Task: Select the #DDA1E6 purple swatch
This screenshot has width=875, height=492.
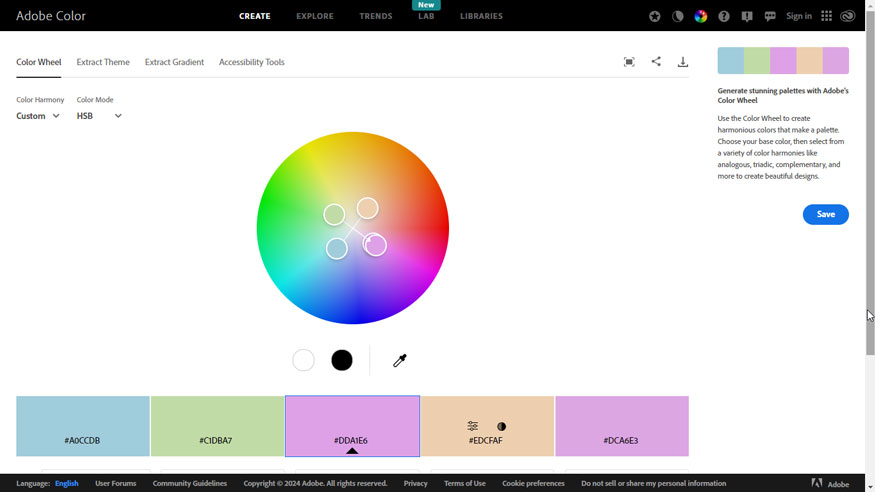Action: (x=352, y=426)
